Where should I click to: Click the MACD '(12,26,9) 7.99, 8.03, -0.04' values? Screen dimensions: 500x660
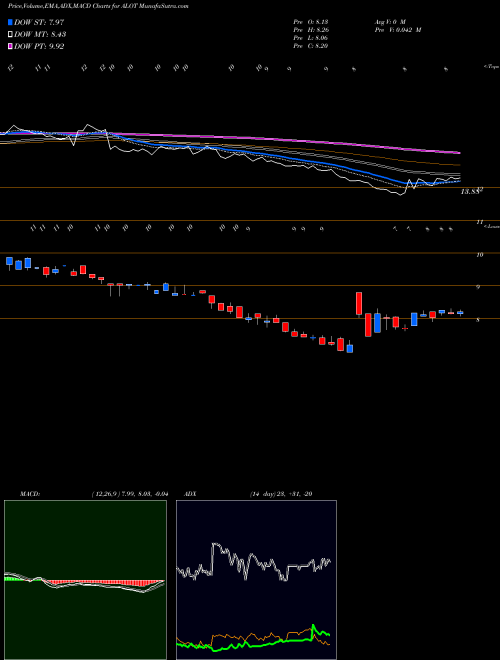click(x=130, y=494)
